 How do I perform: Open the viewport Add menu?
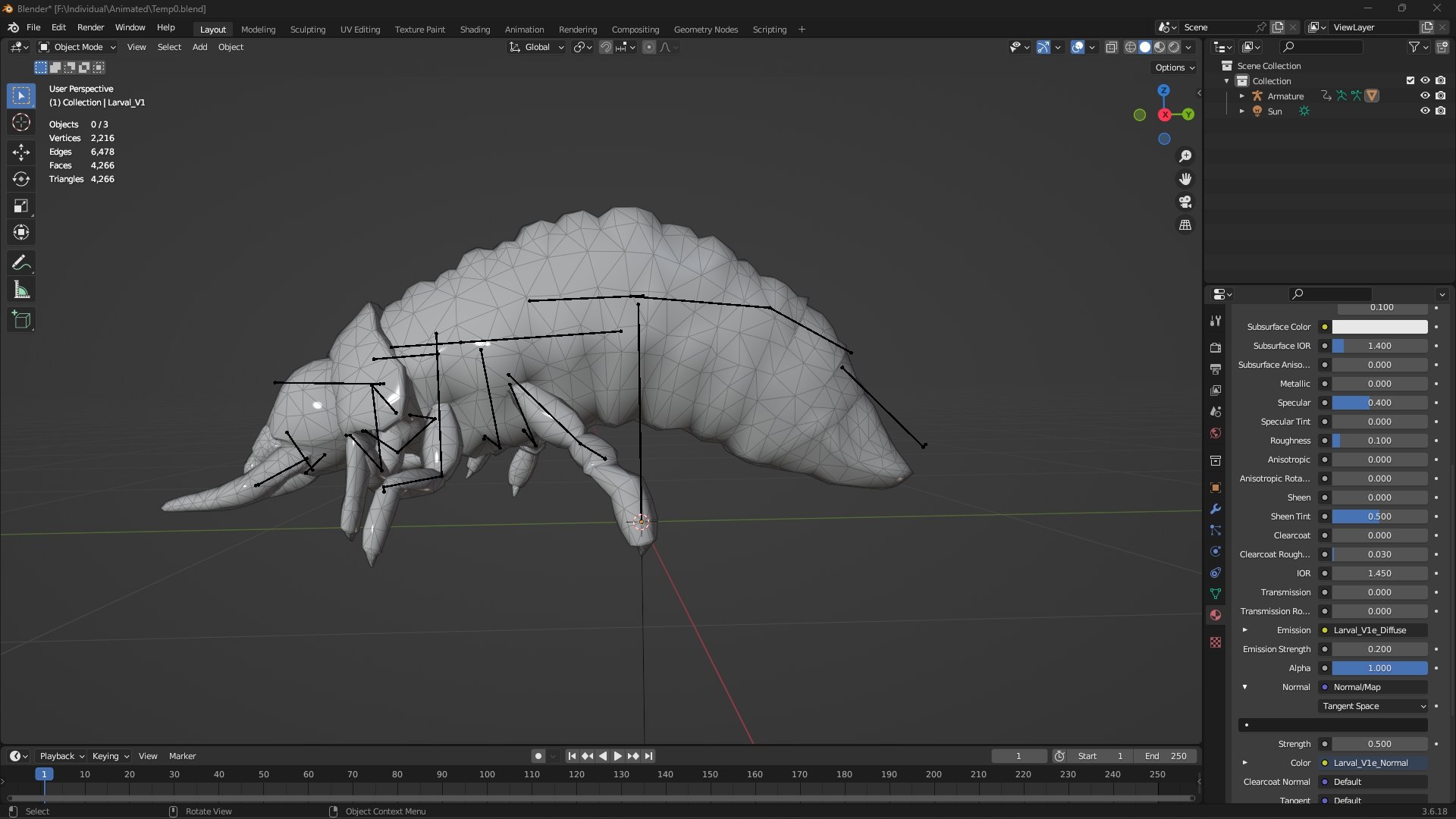(199, 47)
